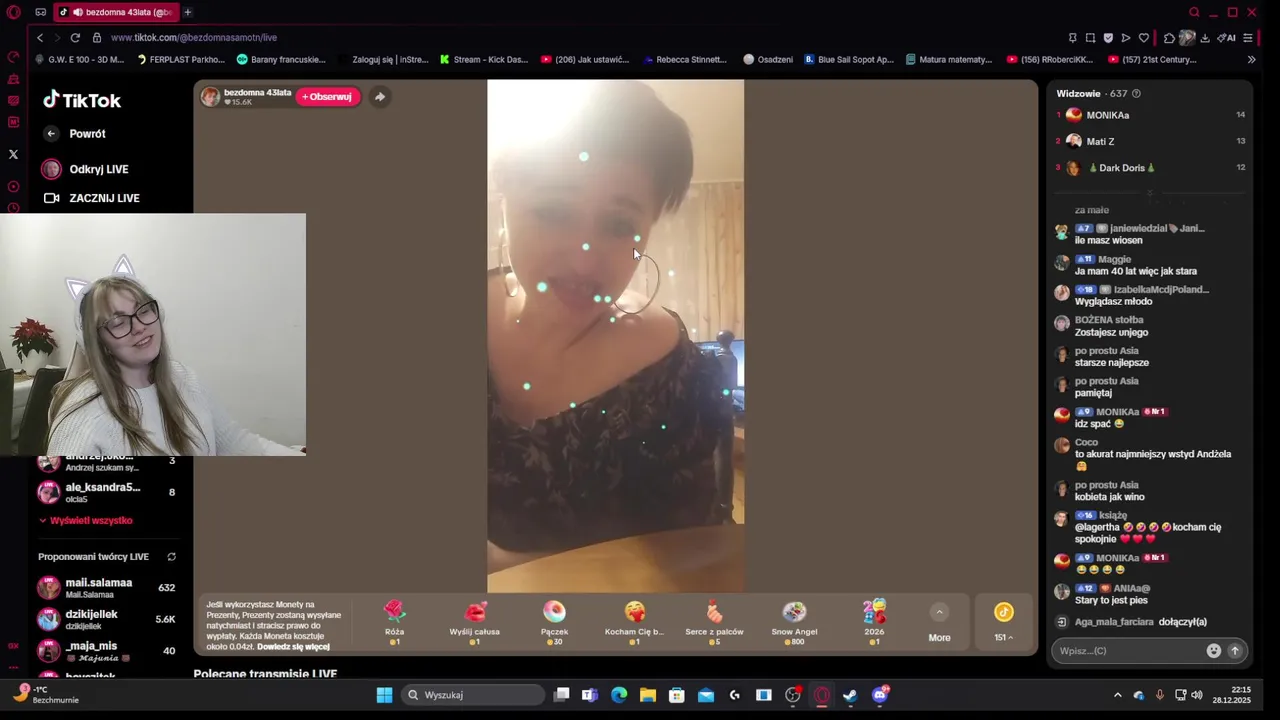Viewport: 1280px width, 720px height.
Task: Navigate back with browser back arrow
Action: [x=40, y=38]
